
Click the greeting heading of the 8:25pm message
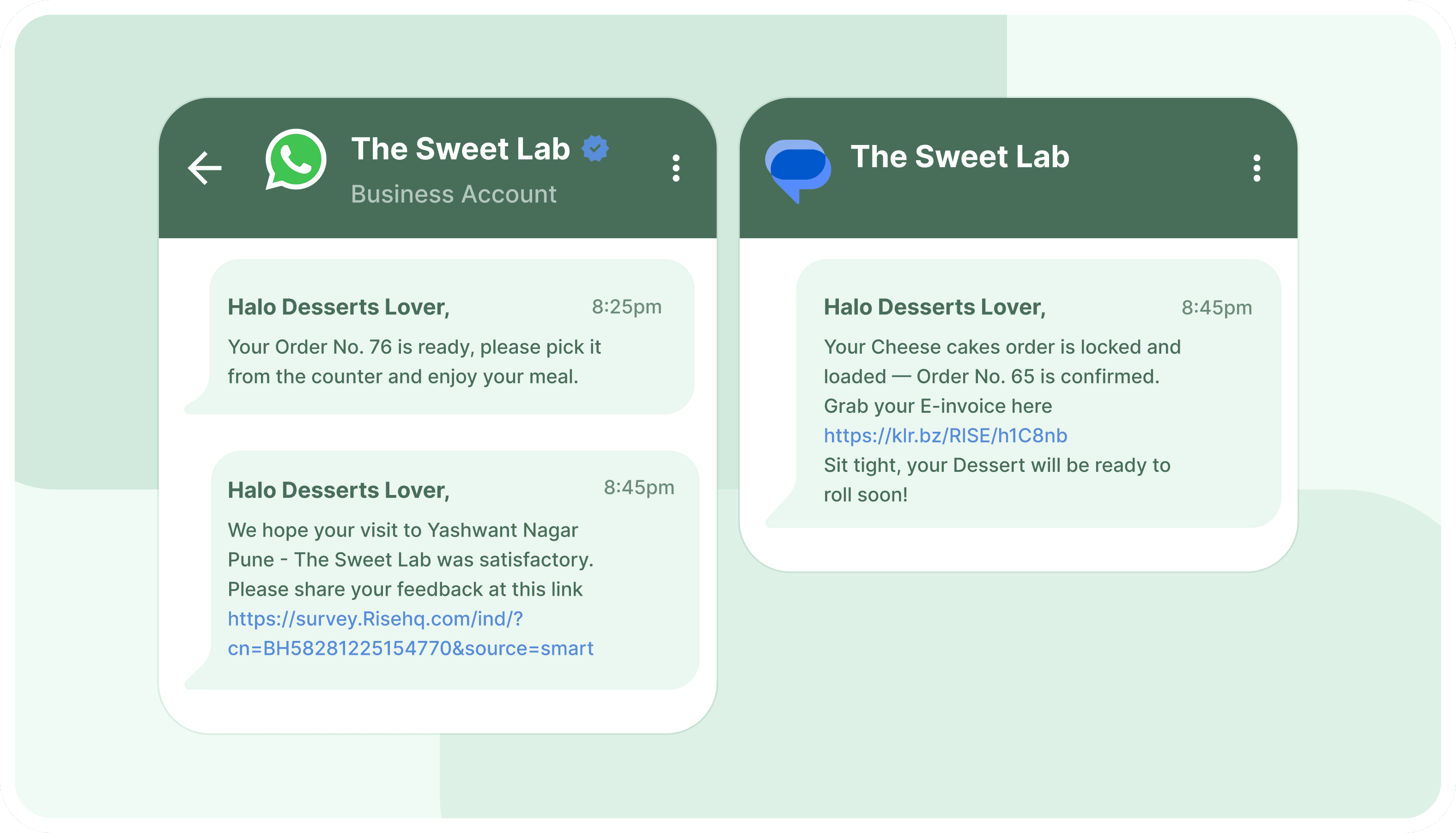click(338, 307)
